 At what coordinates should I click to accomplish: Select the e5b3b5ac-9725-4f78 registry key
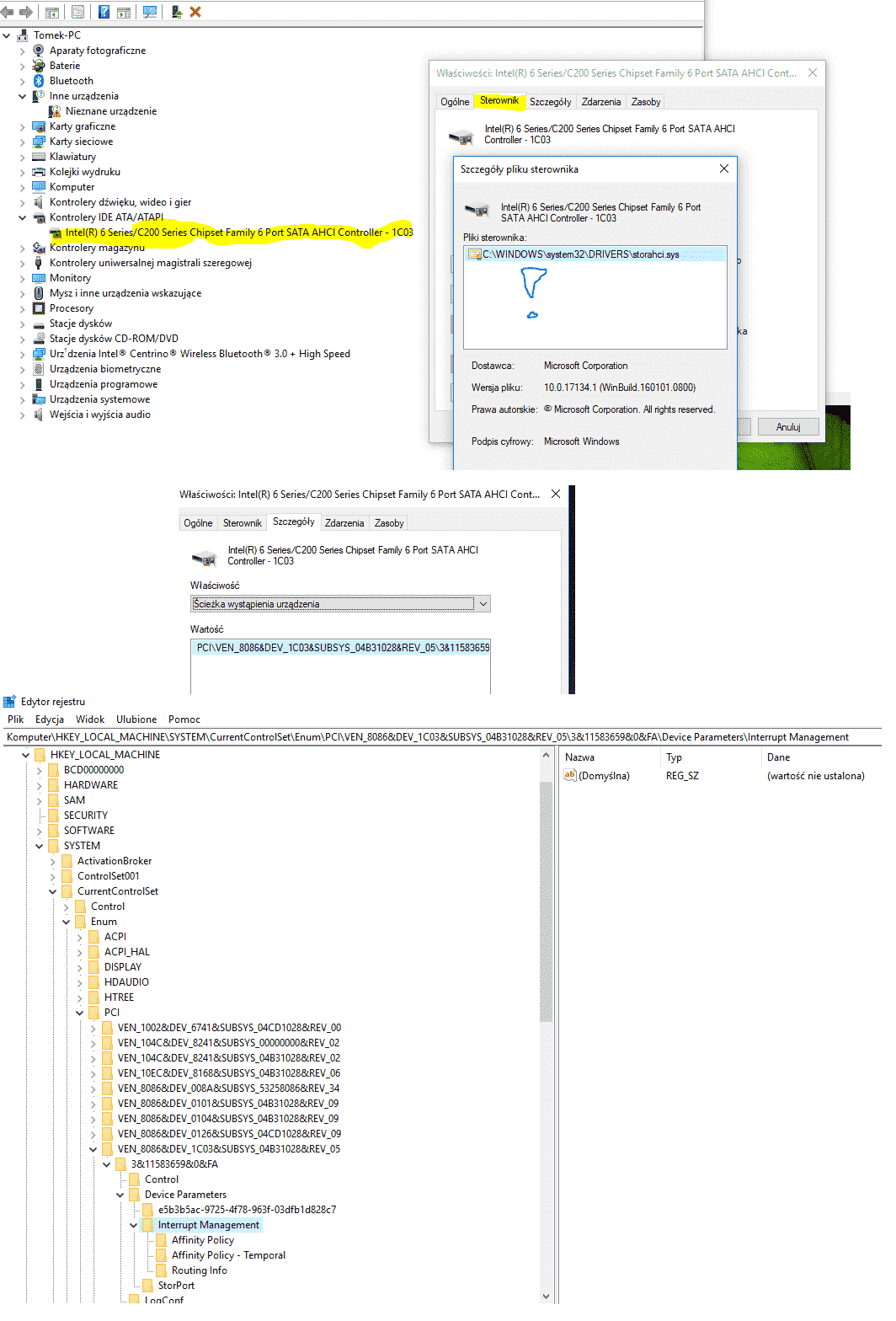[x=247, y=1210]
